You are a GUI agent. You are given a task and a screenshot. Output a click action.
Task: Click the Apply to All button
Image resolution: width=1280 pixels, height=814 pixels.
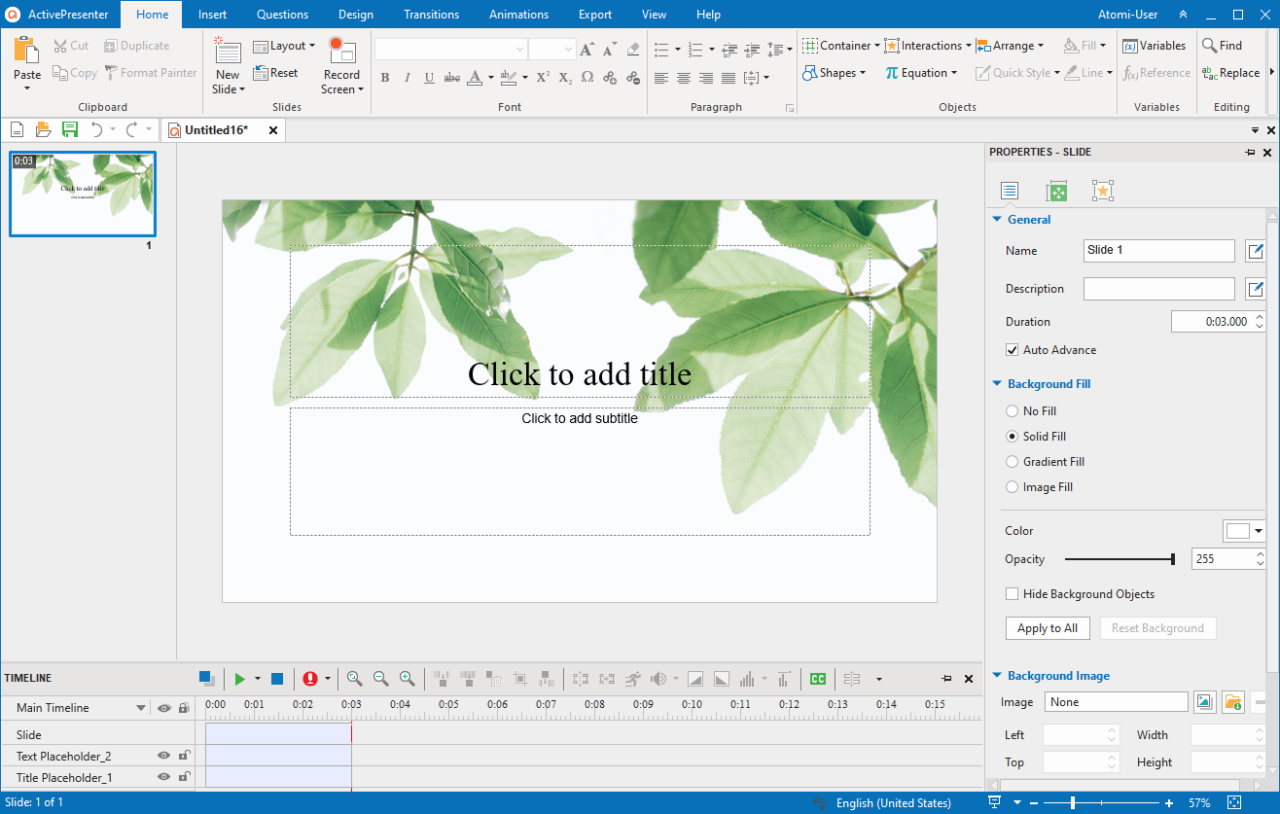point(1047,628)
